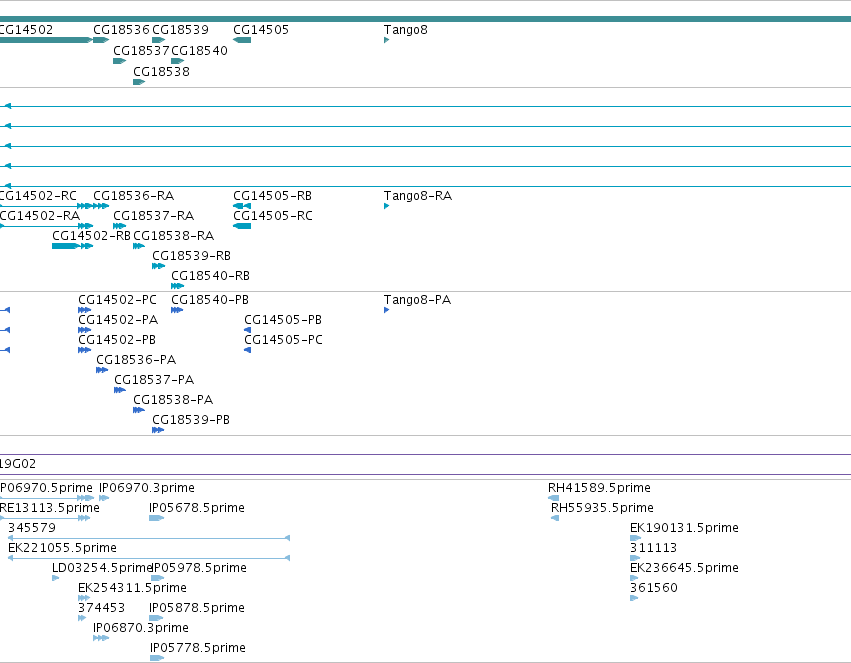Viewport: 851px width, 663px height.
Task: Select transcript CG18537-RA
Action: point(154,216)
